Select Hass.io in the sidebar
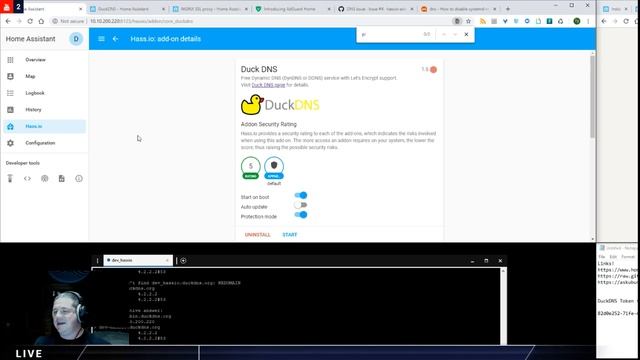 (44, 127)
